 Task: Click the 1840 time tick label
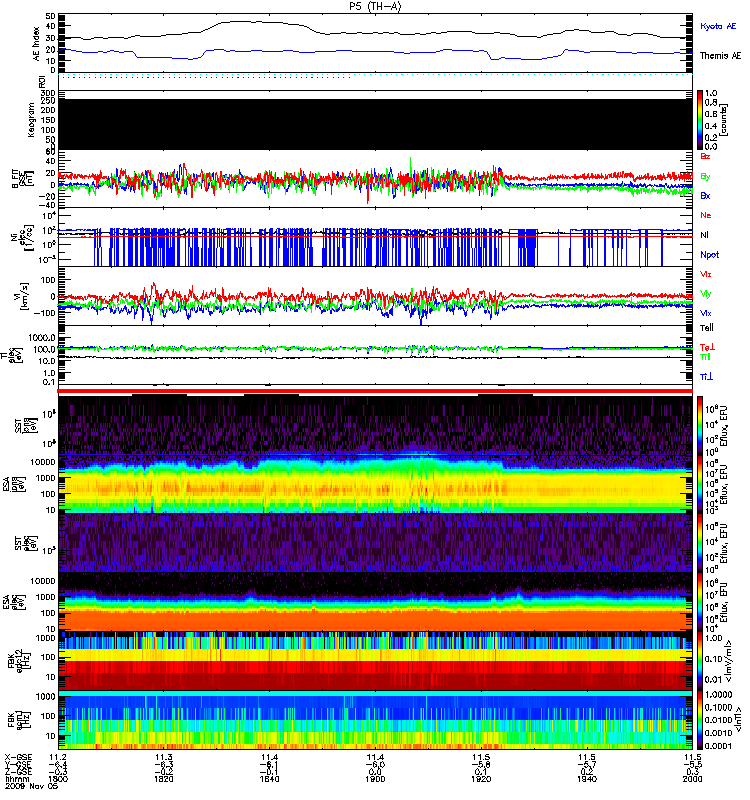[x=269, y=779]
